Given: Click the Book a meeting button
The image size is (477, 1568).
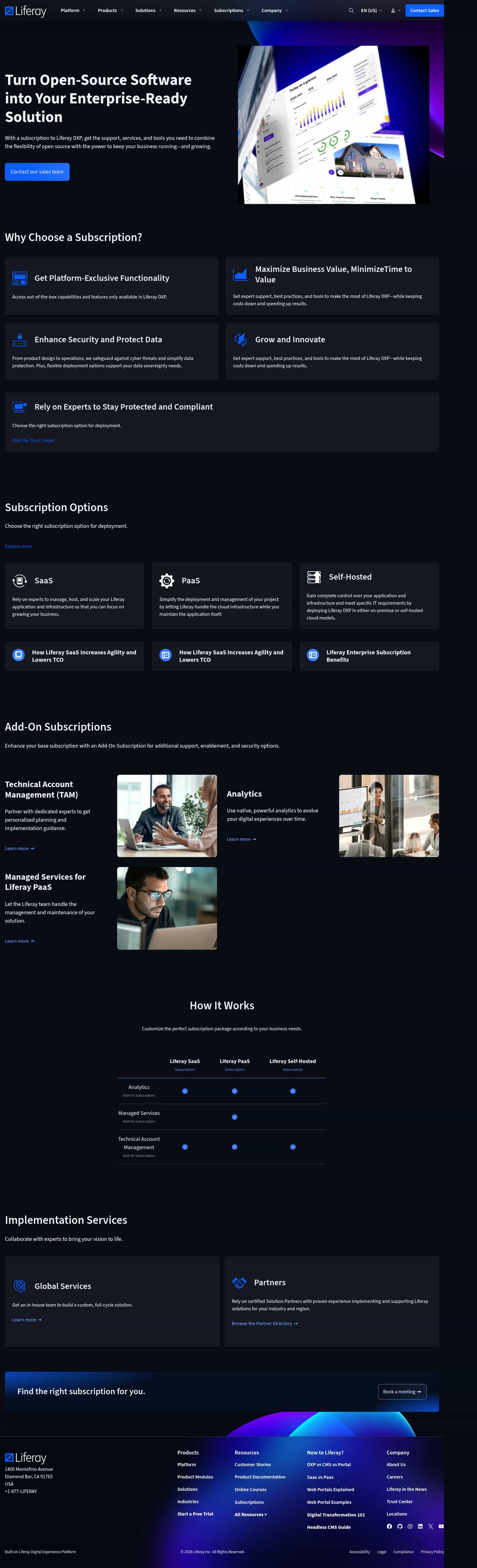Looking at the screenshot, I should point(402,1391).
